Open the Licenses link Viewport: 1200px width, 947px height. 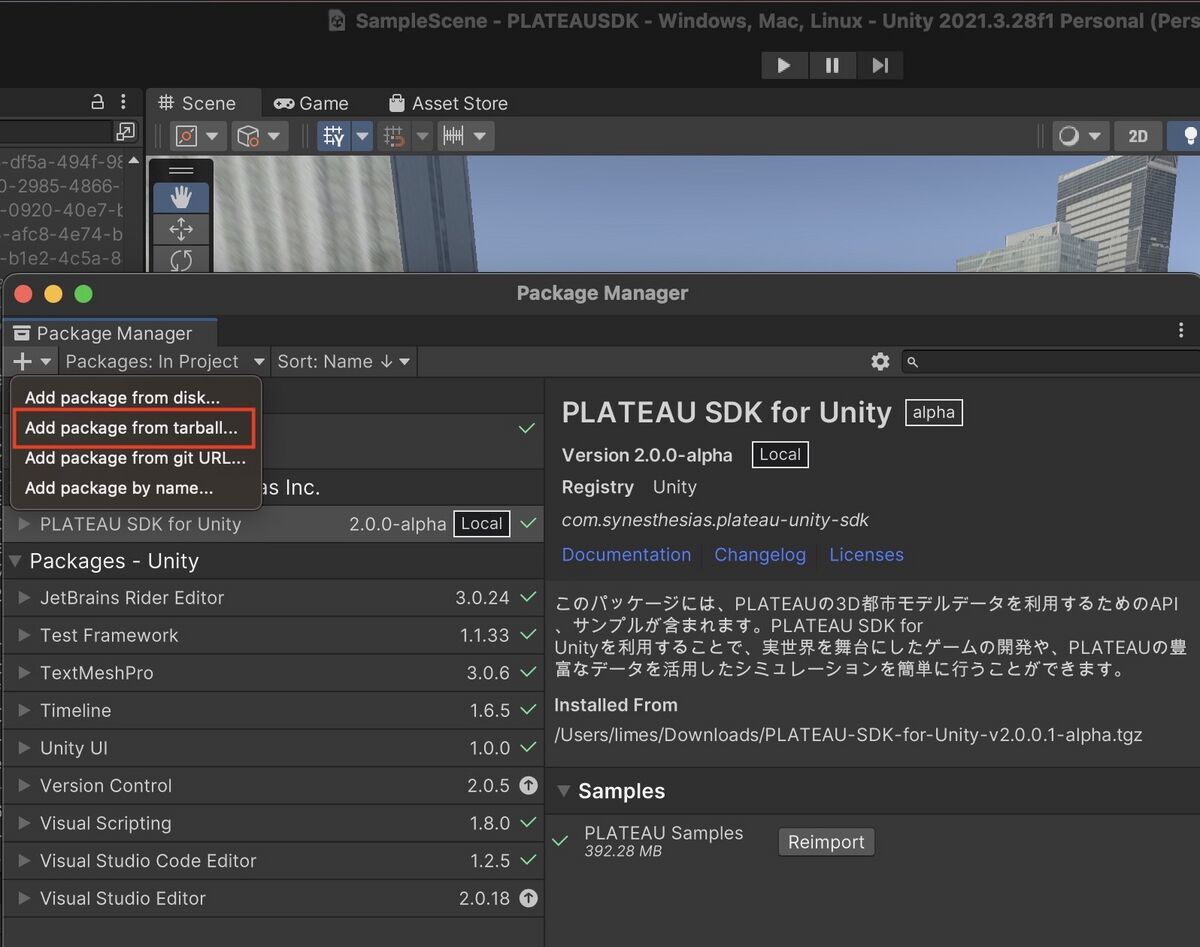pyautogui.click(x=866, y=555)
